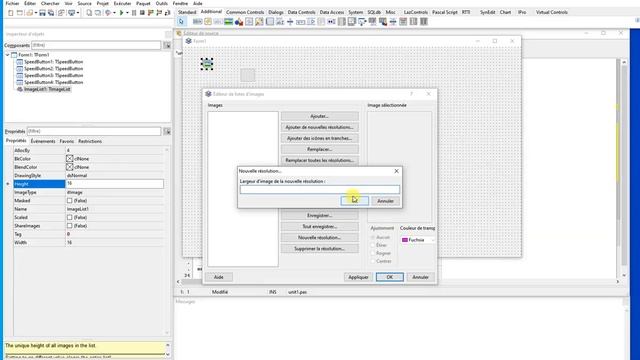This screenshot has height=360, width=640.
Task: Switch to the Common Controls palette tab
Action: tap(245, 12)
